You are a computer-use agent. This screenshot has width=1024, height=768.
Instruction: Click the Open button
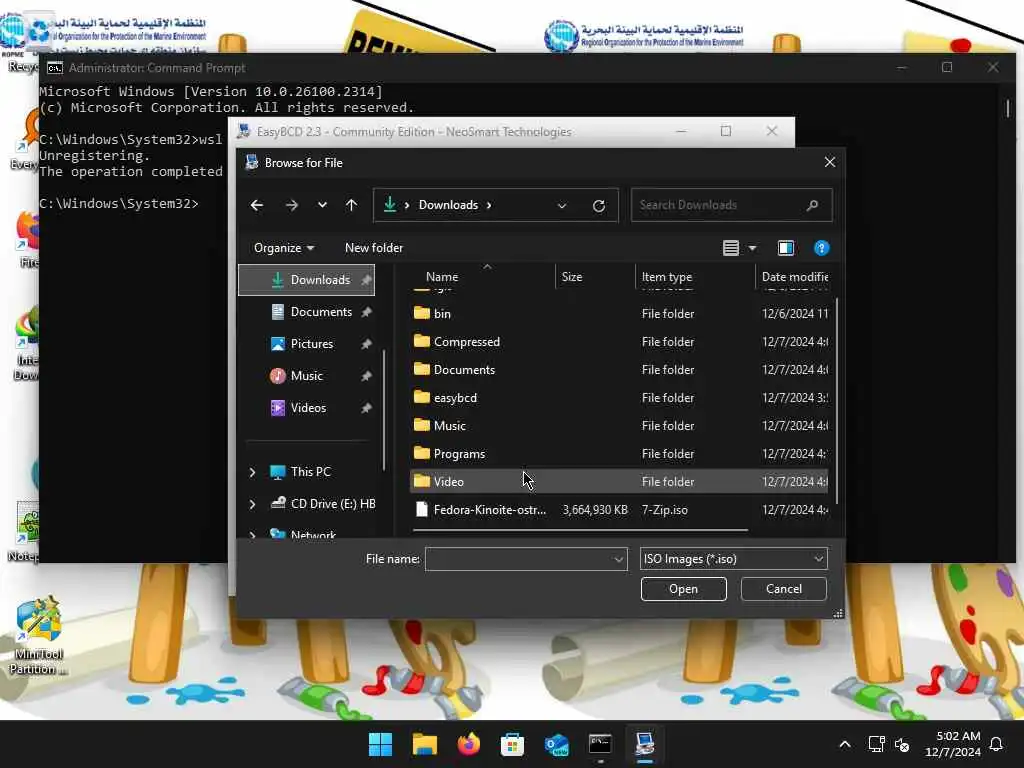coord(683,589)
